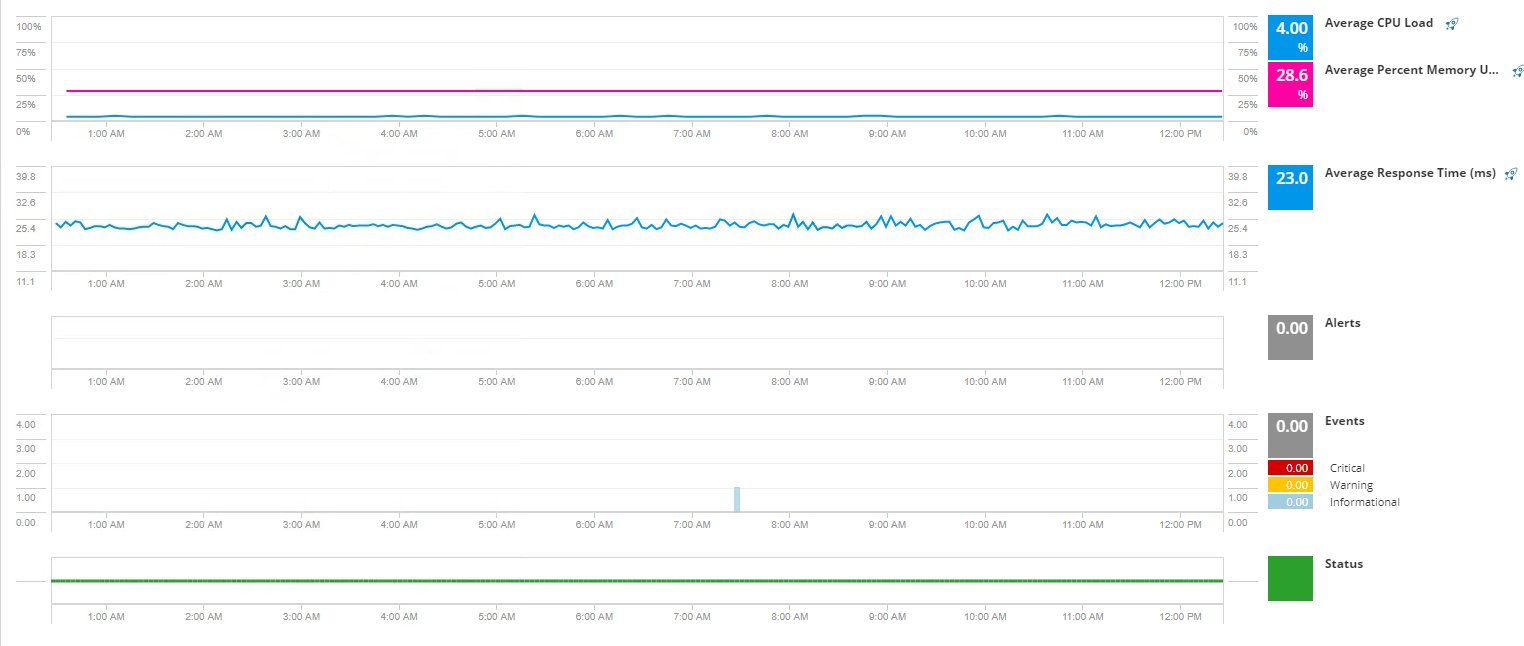Click the rocket icon beside Average CPU Load
The width and height of the screenshot is (1524, 646).
tap(1453, 23)
